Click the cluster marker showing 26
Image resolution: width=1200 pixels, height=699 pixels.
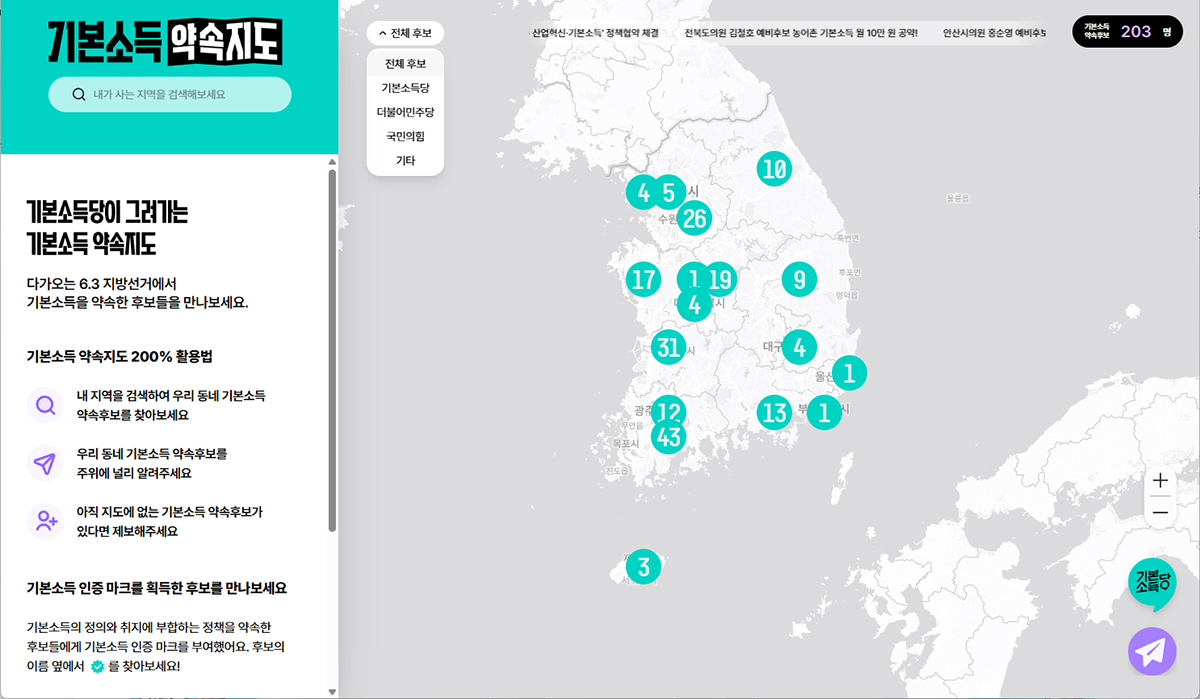[694, 217]
